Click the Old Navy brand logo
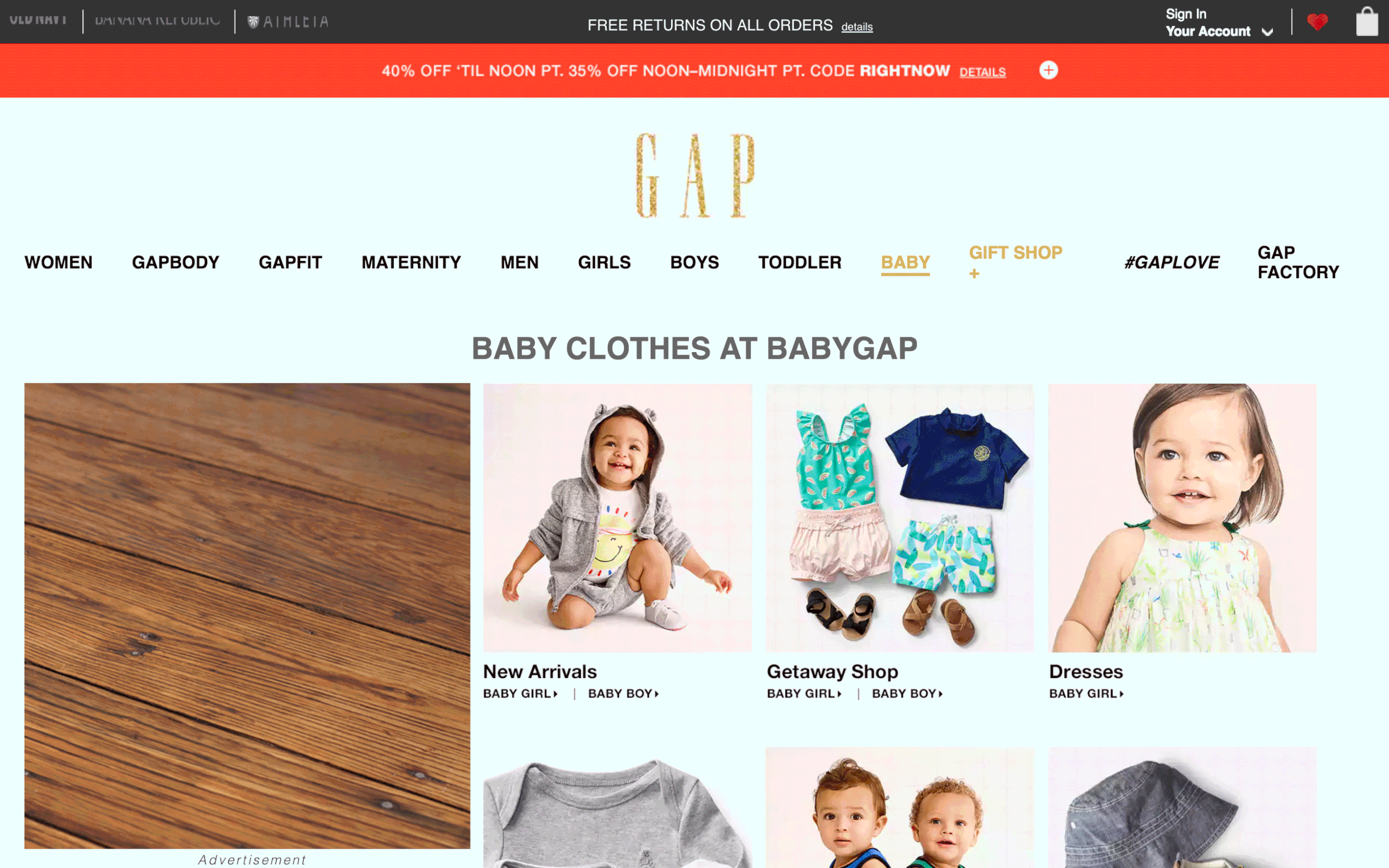 38,19
